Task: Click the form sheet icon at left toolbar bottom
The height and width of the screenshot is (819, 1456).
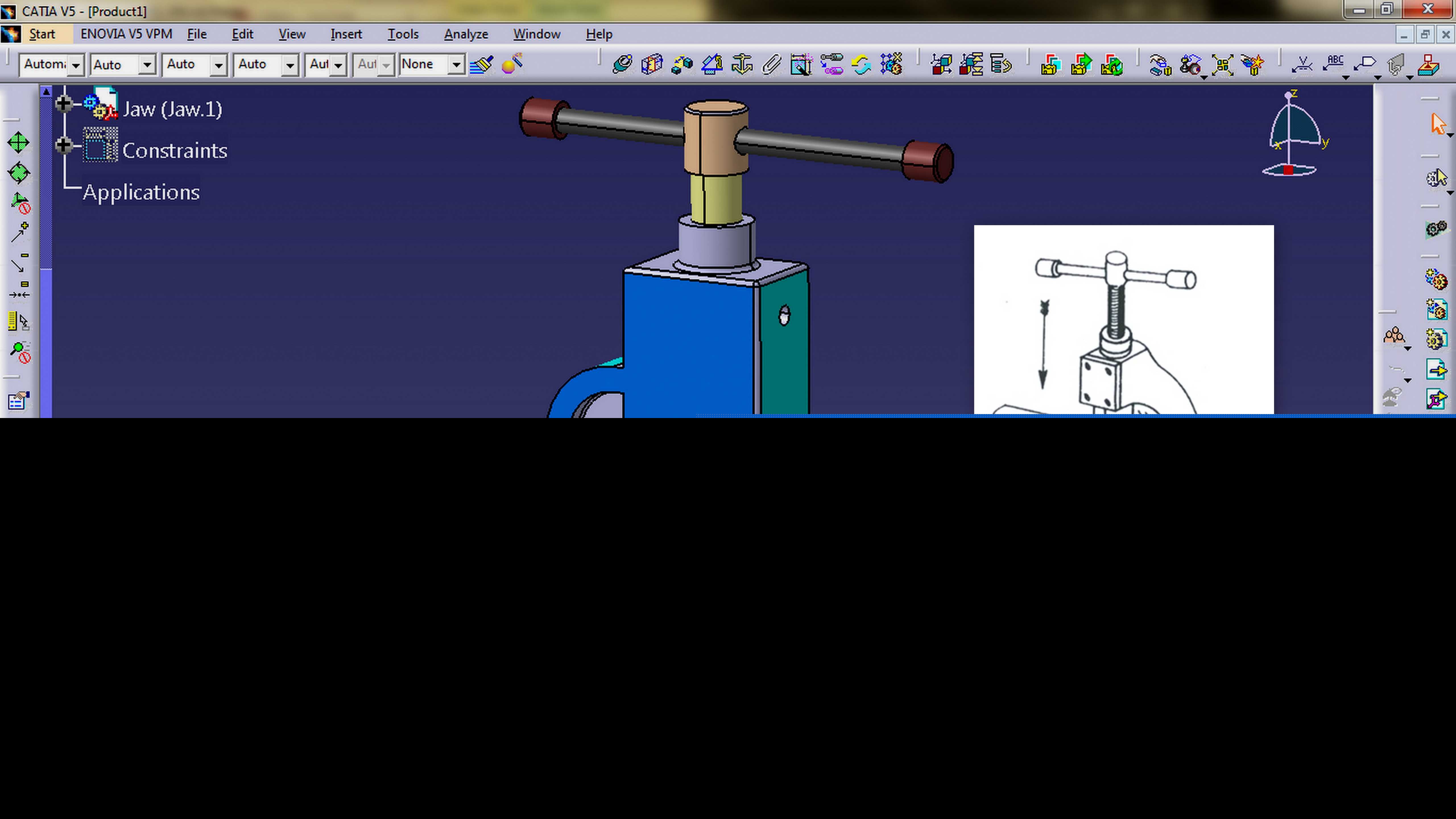Action: (19, 400)
